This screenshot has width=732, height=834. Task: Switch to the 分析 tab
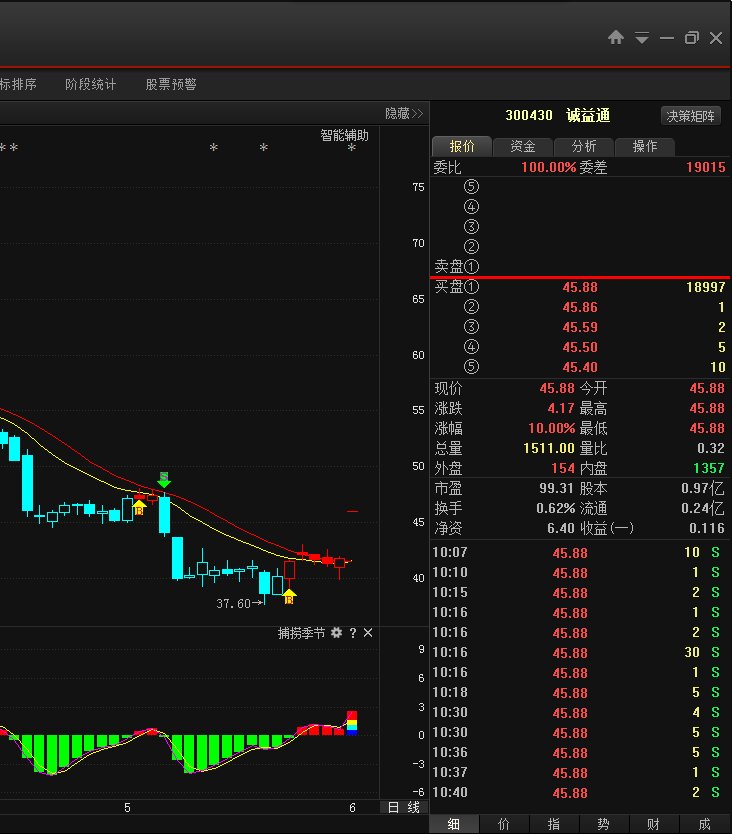coord(584,146)
